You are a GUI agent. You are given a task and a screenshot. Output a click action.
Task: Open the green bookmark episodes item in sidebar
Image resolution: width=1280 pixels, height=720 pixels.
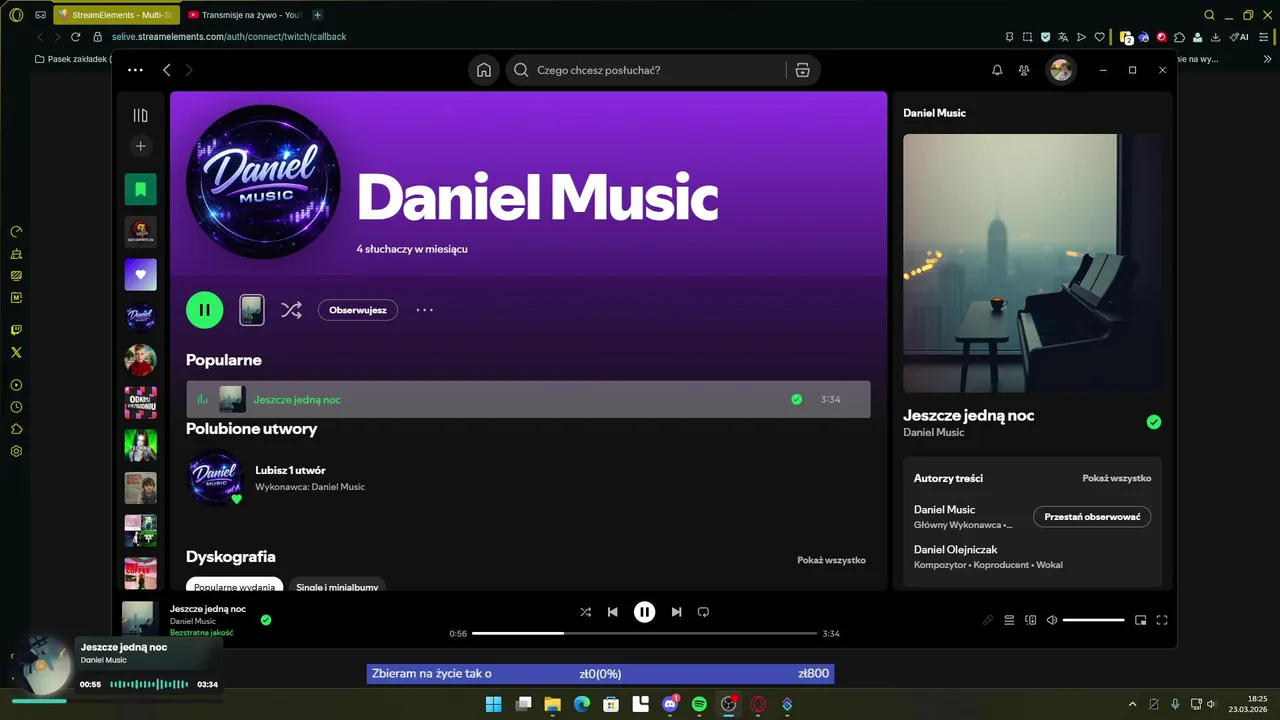click(140, 189)
